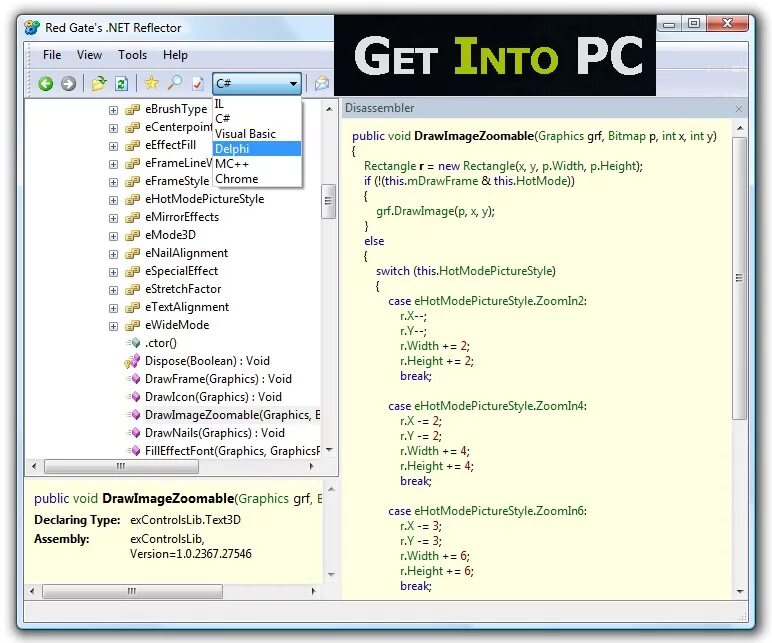
Task: Choose IL from the language list
Action: click(257, 104)
